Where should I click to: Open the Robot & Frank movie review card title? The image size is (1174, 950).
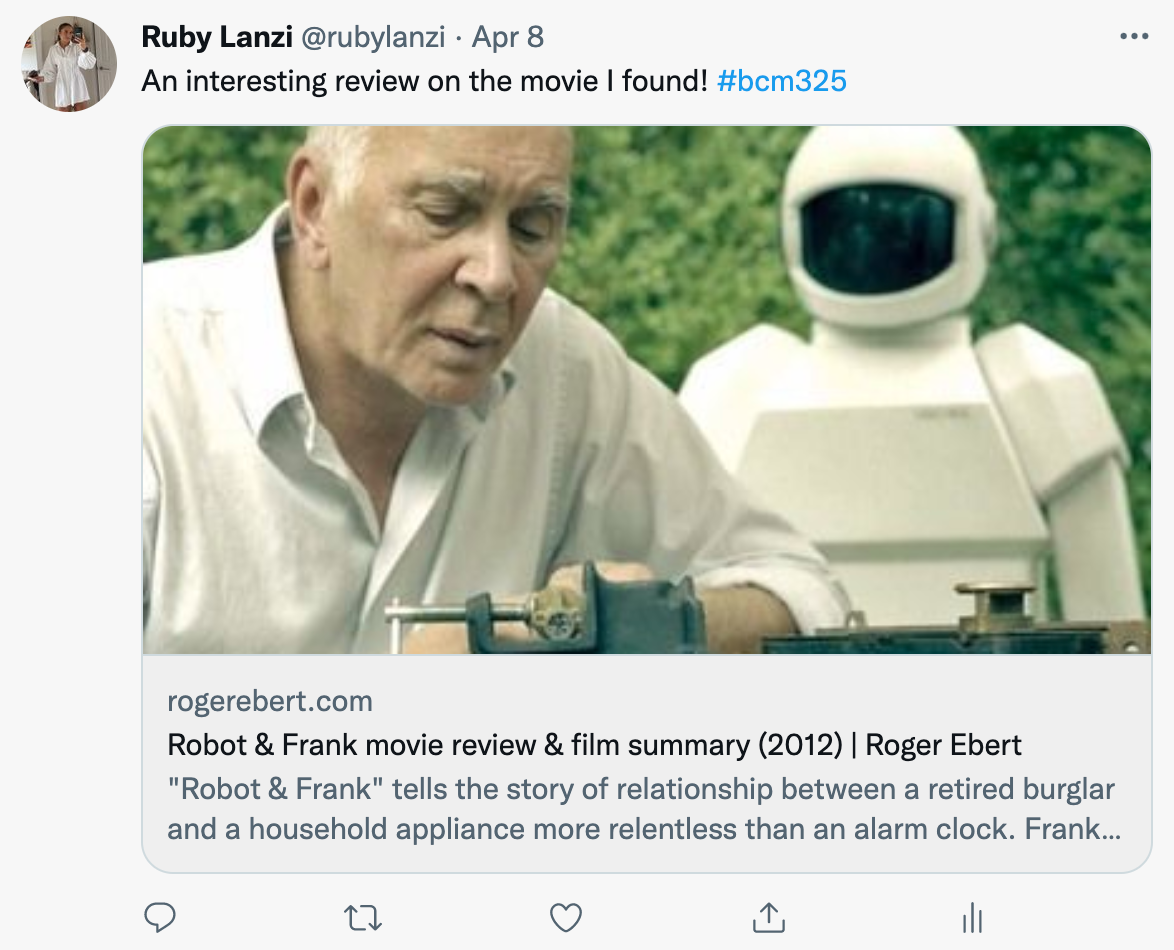pyautogui.click(x=594, y=745)
